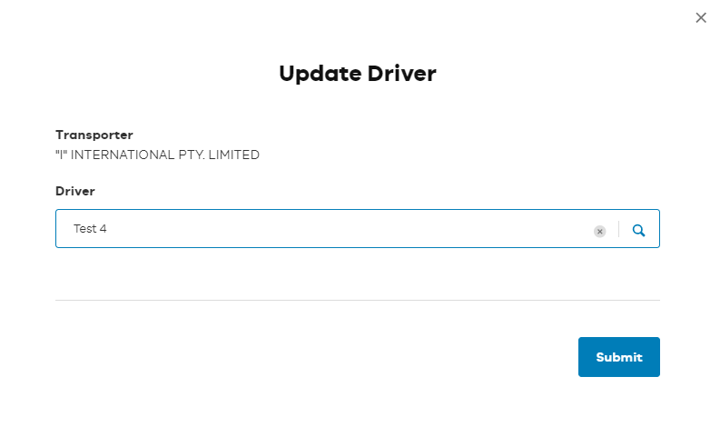Screen dimensions: 720x448
Task: Click the Driver field label
Action: click(75, 190)
